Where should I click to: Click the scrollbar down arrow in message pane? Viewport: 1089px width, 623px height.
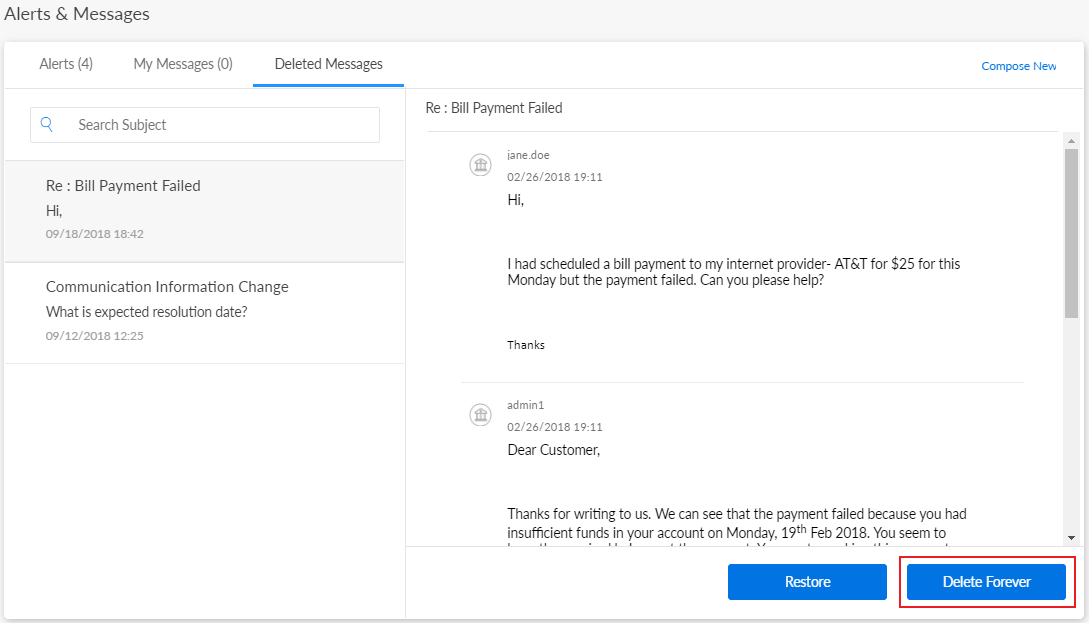1071,537
